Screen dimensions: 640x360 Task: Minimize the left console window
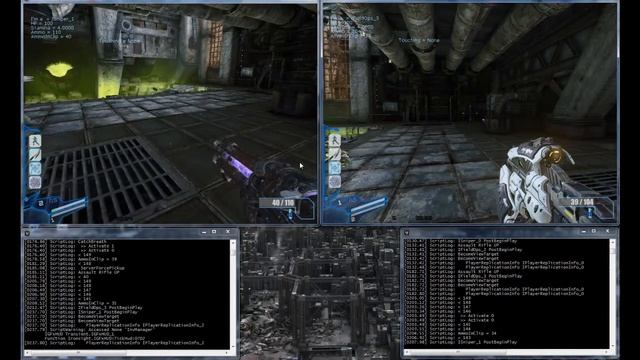(x=204, y=232)
